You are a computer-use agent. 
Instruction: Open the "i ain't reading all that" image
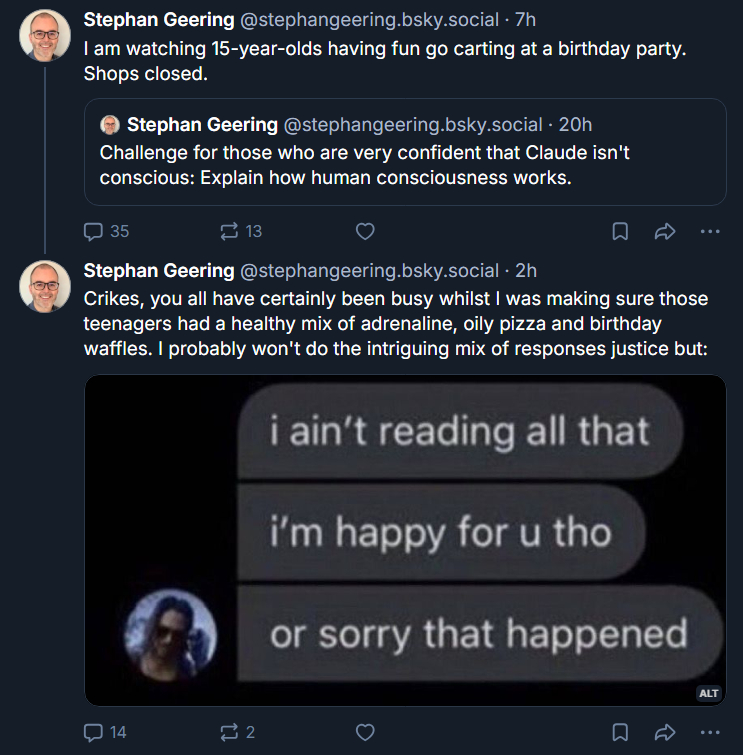pyautogui.click(x=404, y=540)
